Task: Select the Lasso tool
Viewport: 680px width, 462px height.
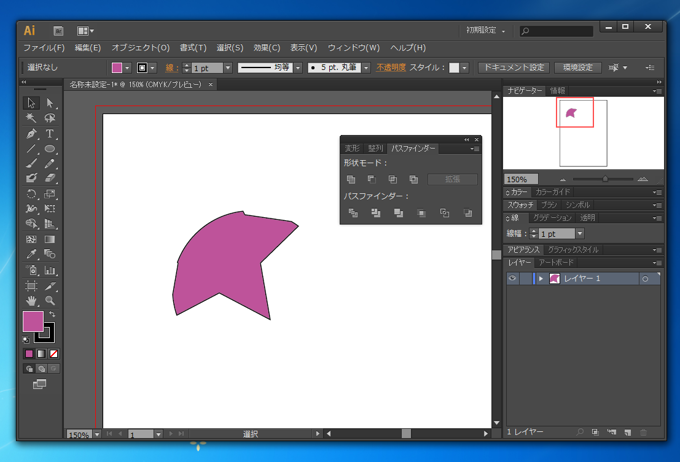Action: [50, 118]
